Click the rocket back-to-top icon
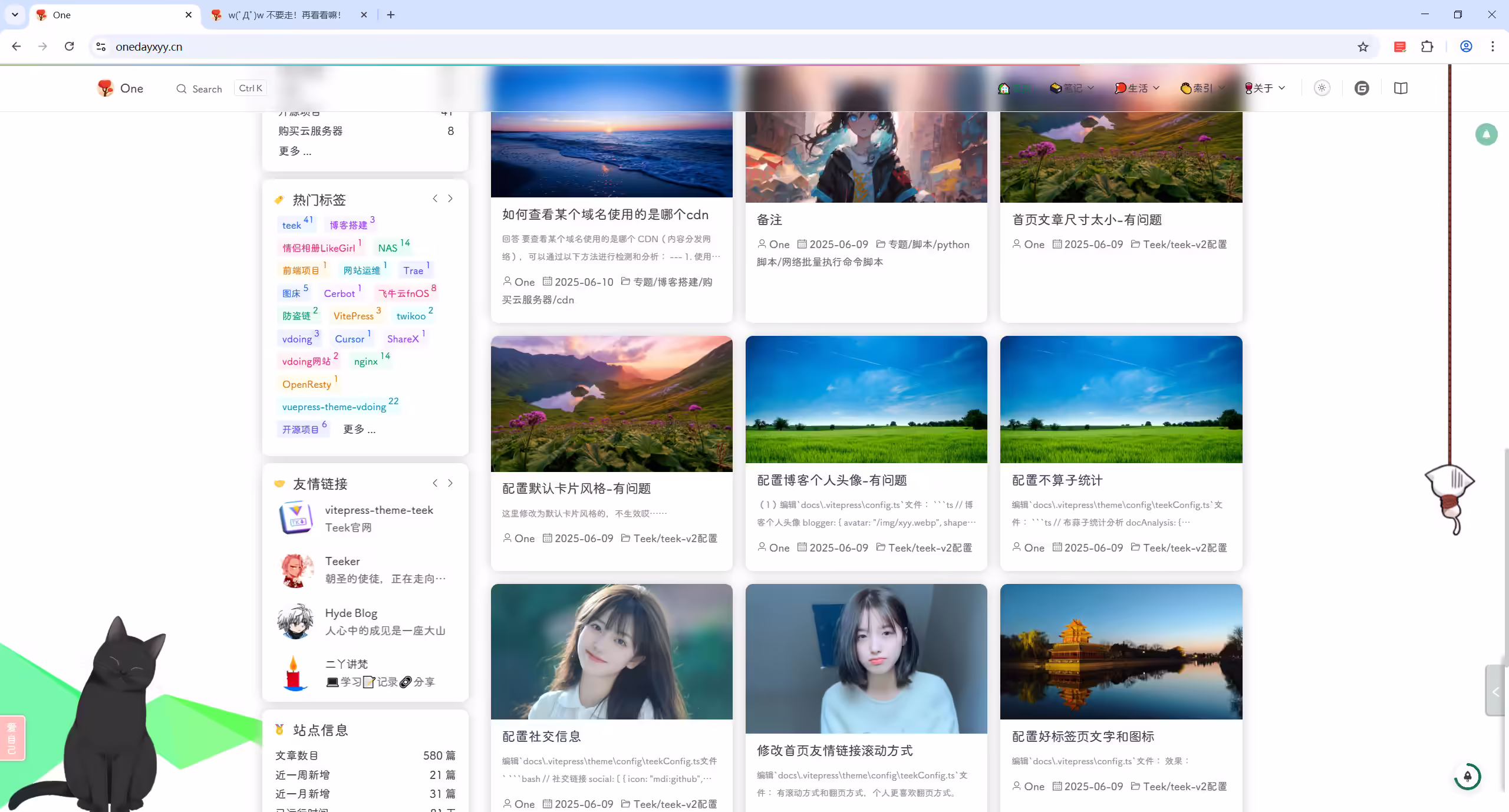The image size is (1509, 812). click(1467, 776)
